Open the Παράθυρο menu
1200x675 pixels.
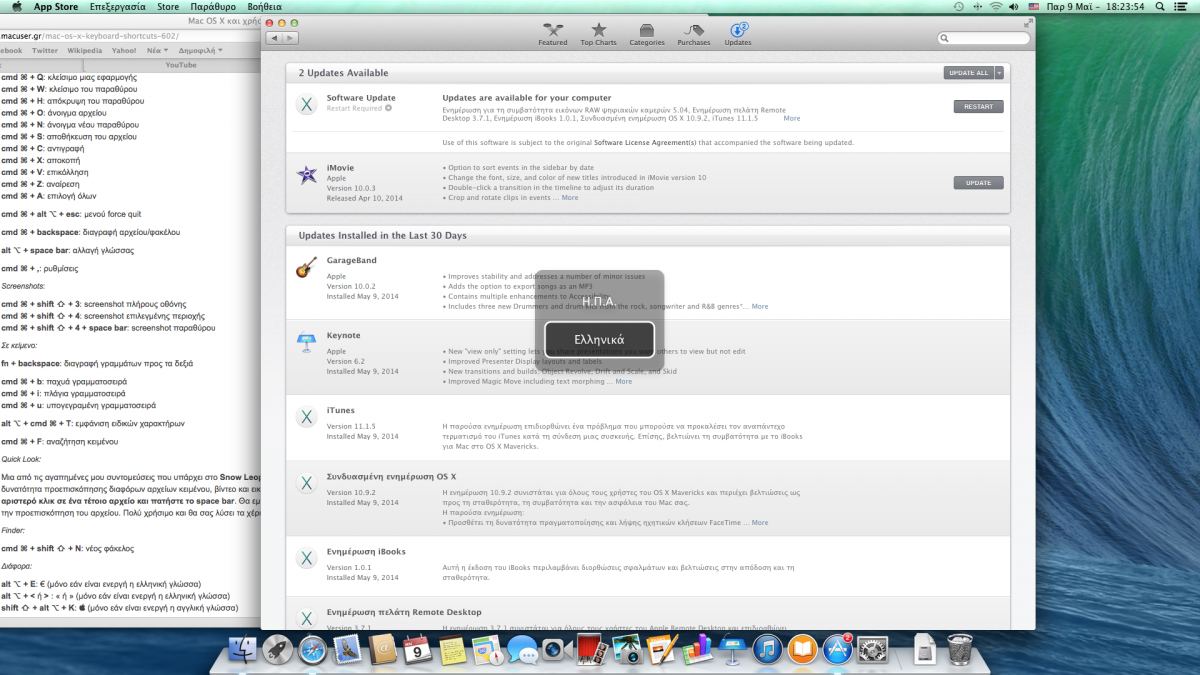point(212,6)
